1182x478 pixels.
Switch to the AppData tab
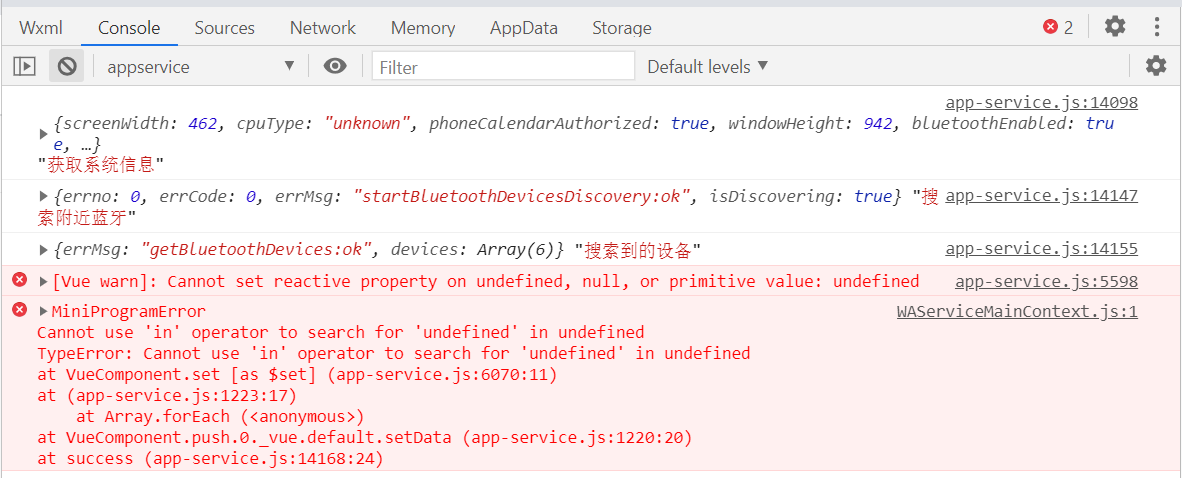pos(524,28)
